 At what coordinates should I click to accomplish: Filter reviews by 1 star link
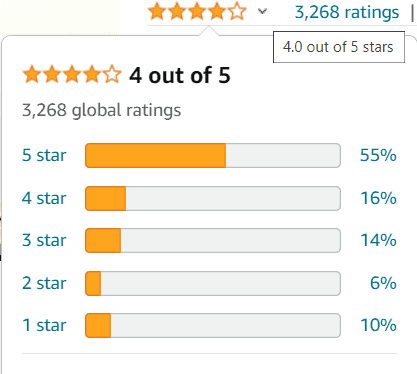[x=44, y=325]
